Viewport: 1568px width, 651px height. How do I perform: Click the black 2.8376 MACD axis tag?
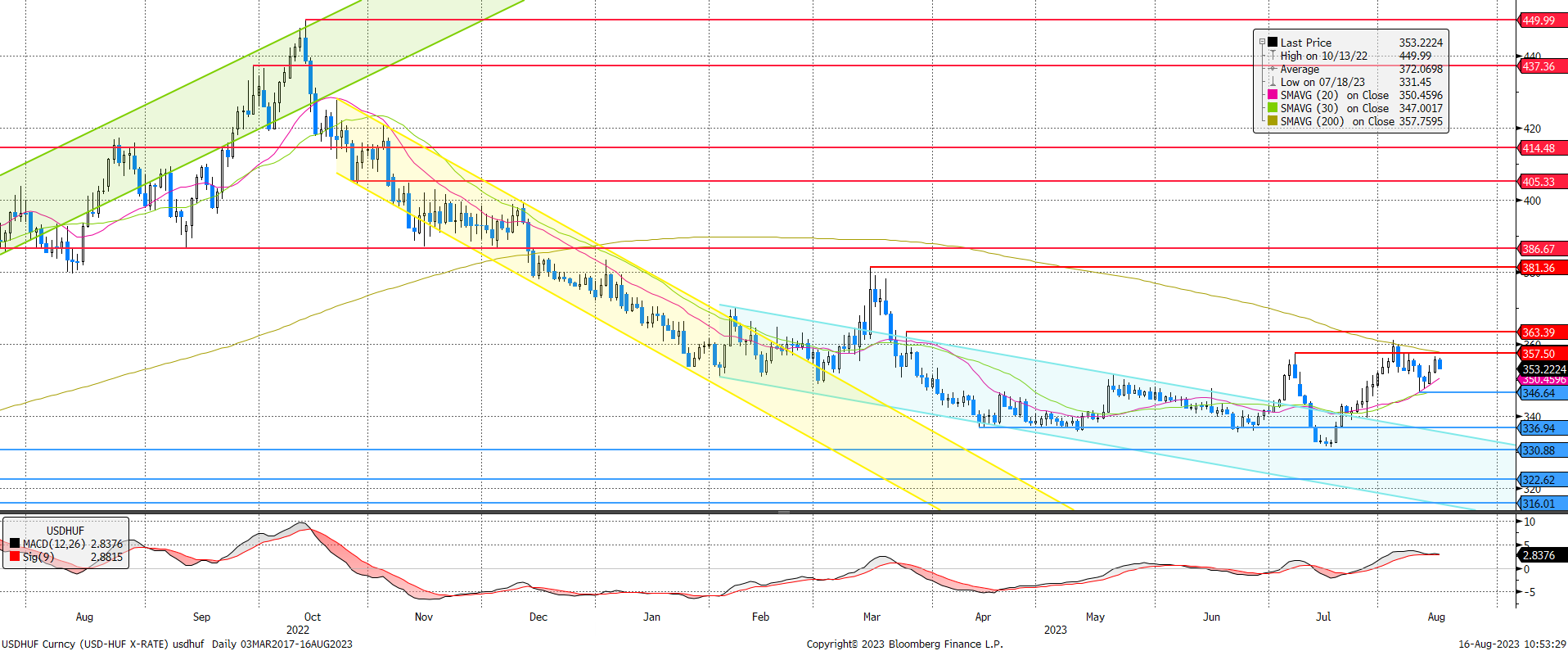[x=1542, y=555]
